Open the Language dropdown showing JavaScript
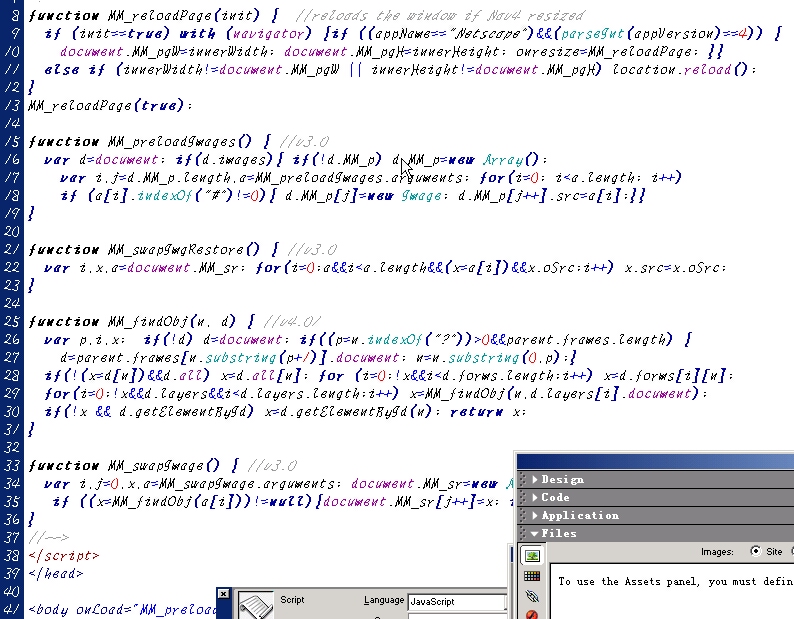The width and height of the screenshot is (794, 619). tap(456, 602)
